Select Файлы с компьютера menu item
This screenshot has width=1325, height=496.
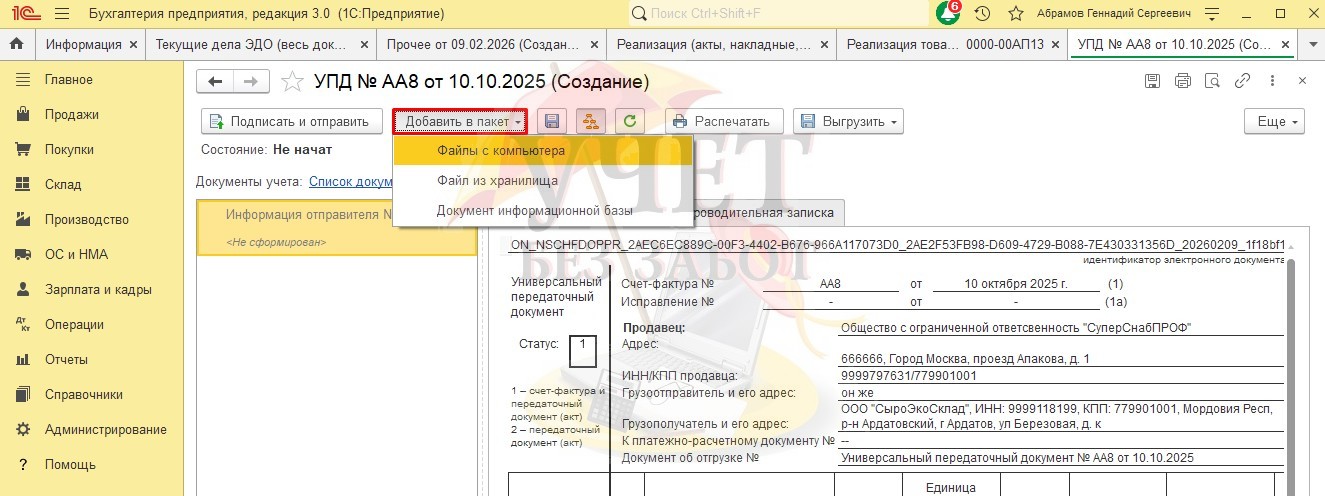click(x=500, y=151)
